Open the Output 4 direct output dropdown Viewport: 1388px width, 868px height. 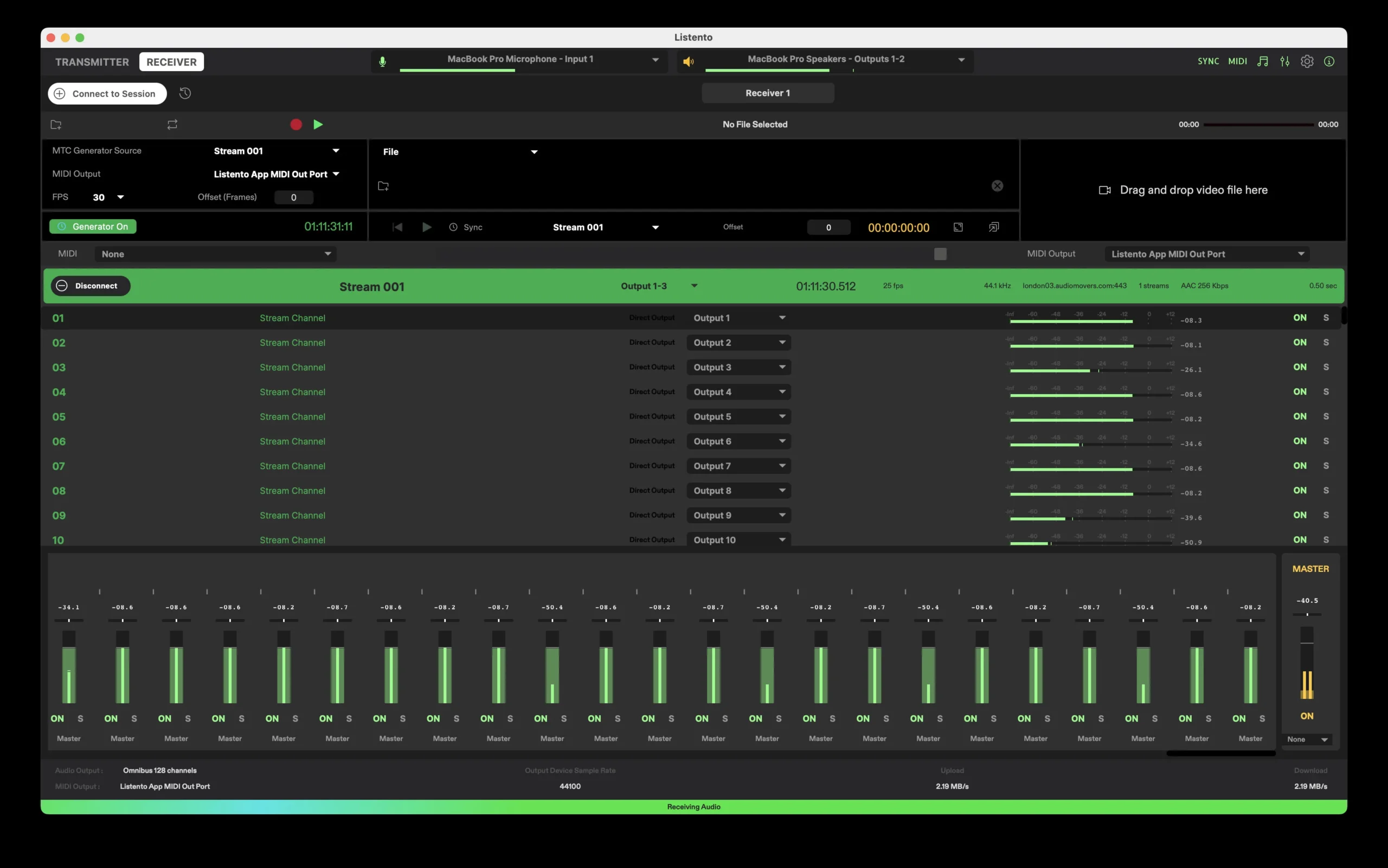coord(738,392)
